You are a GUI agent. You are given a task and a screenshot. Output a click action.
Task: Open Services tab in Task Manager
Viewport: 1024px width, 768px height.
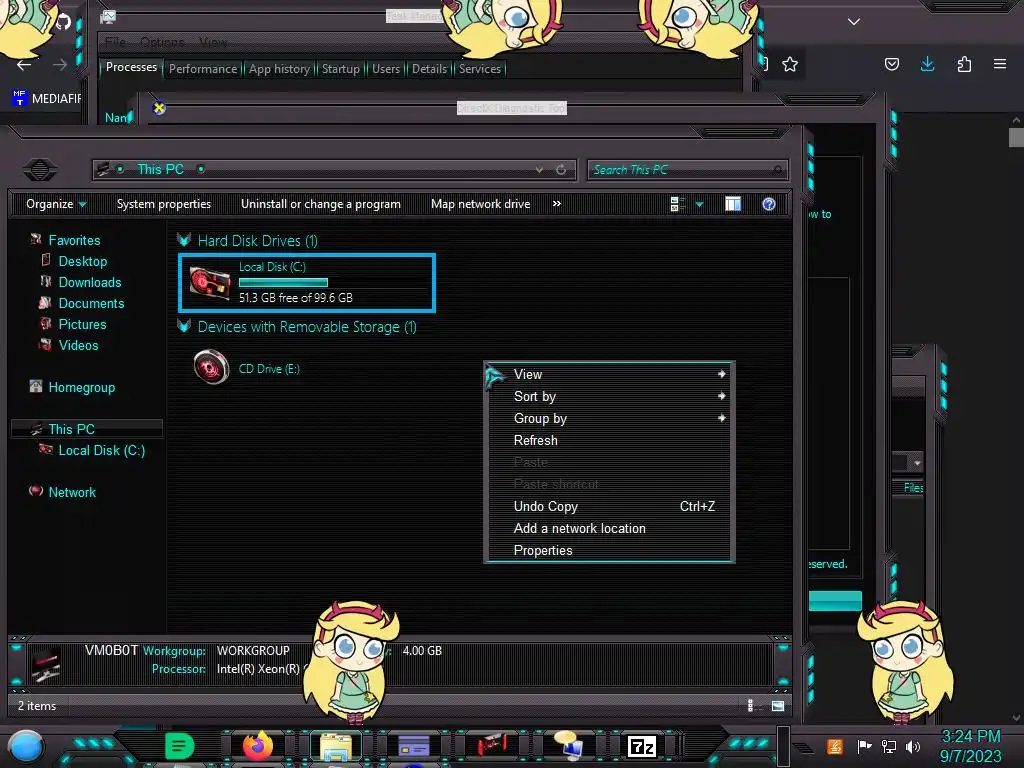(x=479, y=69)
